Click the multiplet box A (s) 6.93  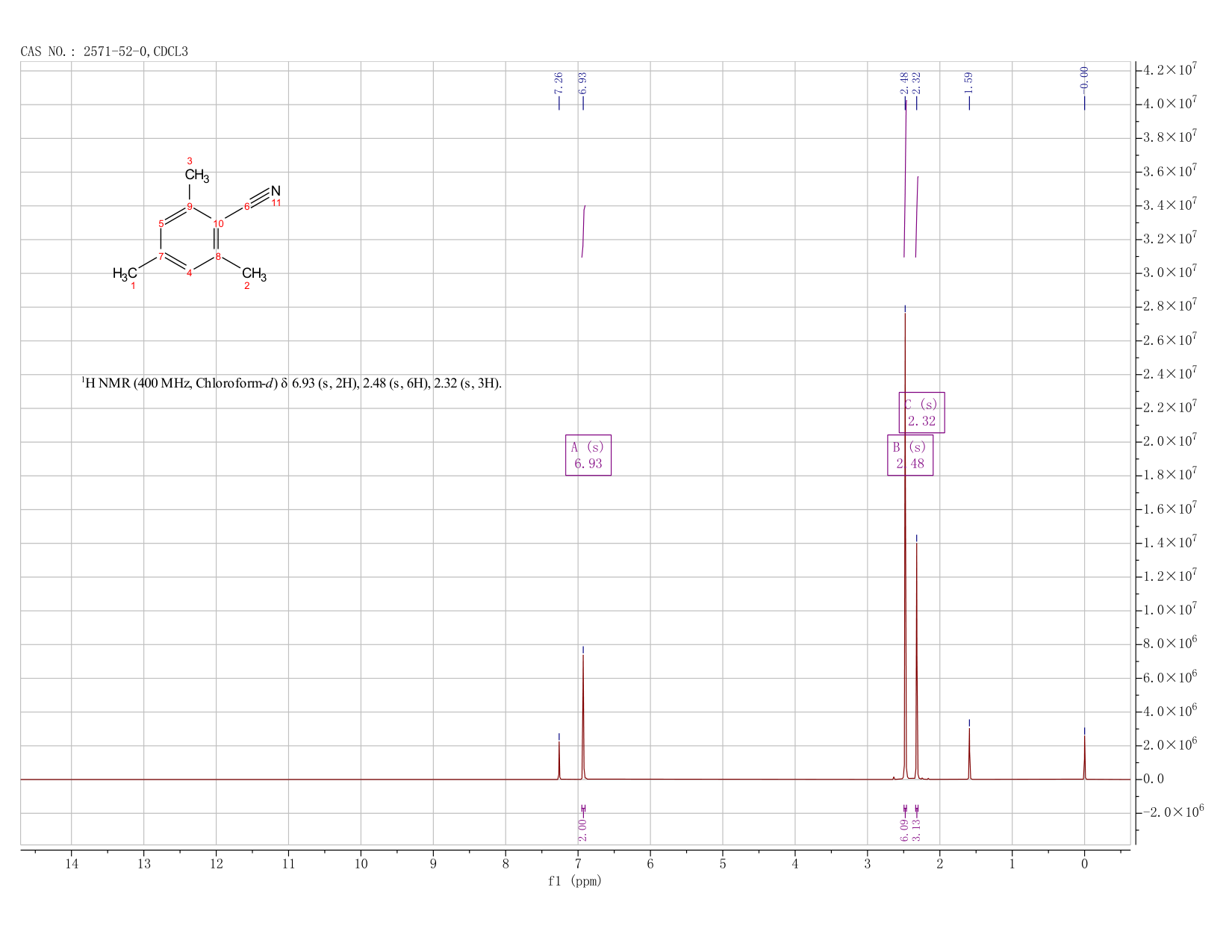pos(588,455)
